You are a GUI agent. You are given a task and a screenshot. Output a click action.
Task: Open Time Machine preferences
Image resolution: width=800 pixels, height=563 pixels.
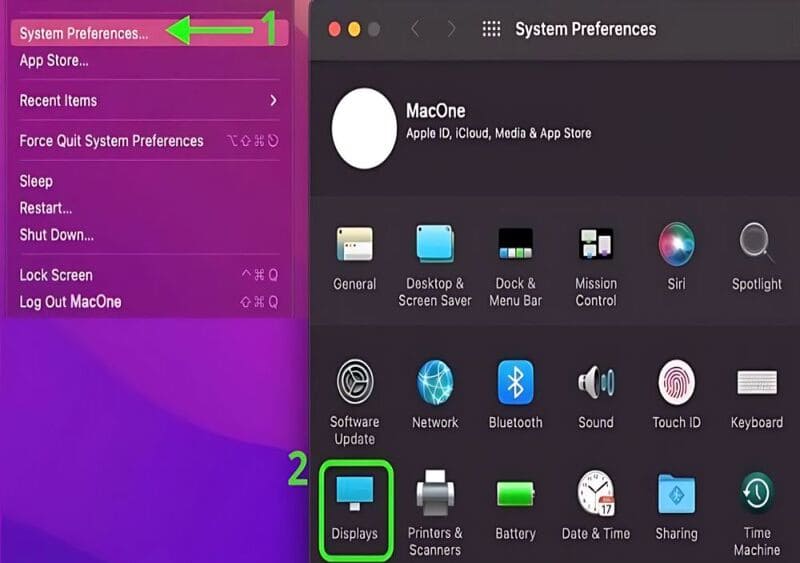[x=757, y=513]
